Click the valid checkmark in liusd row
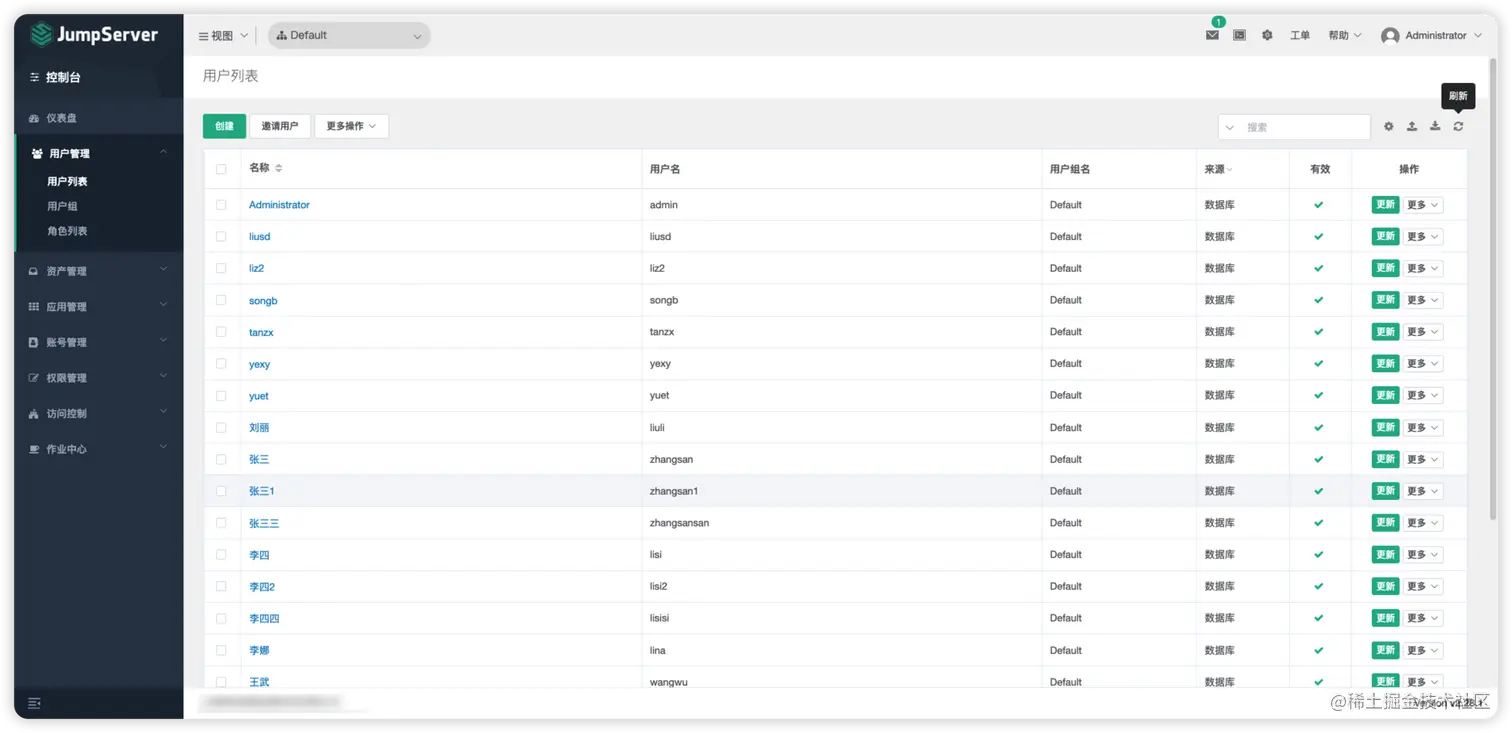The width and height of the screenshot is (1512, 733). click(1318, 237)
